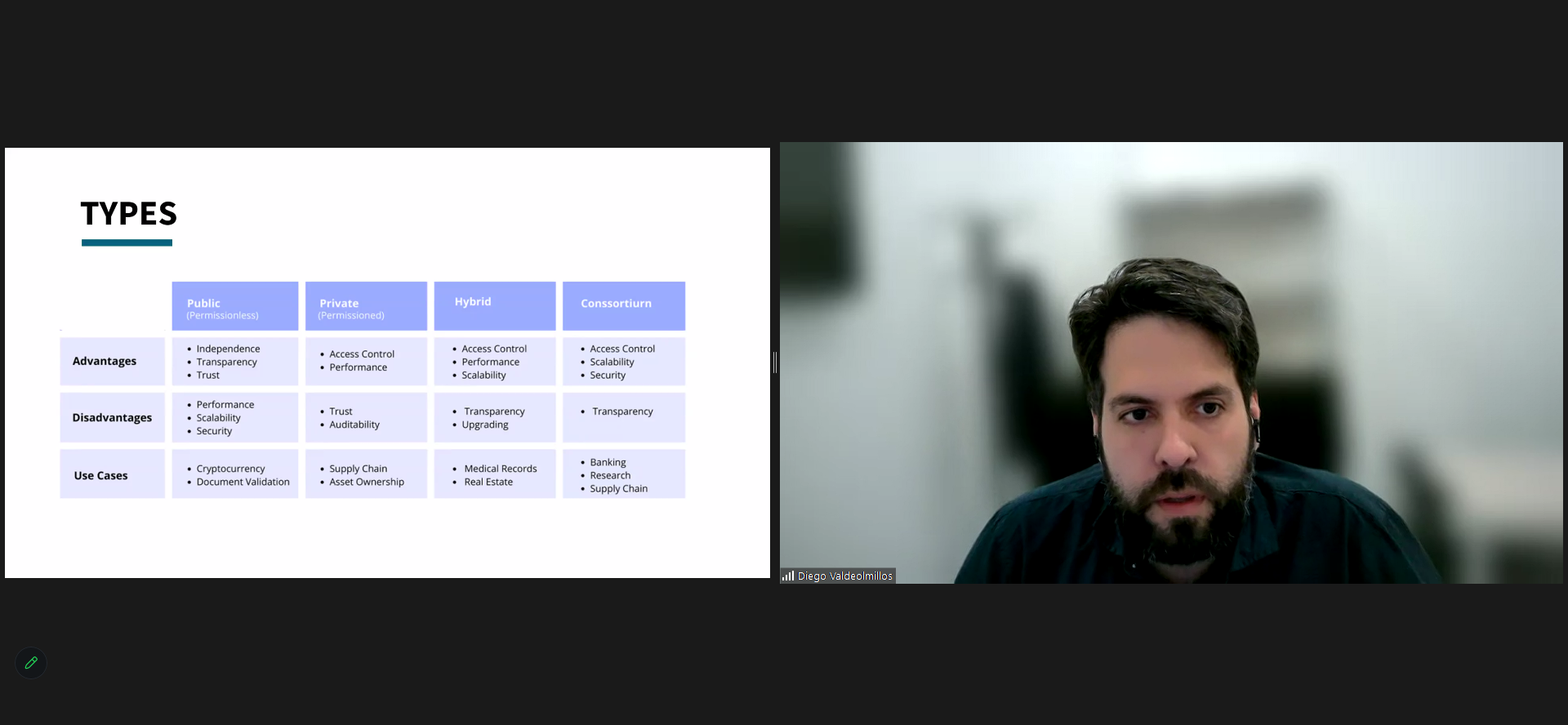Select the Public (Permissionless) column header
Viewport: 1568px width, 725px height.
click(x=234, y=306)
